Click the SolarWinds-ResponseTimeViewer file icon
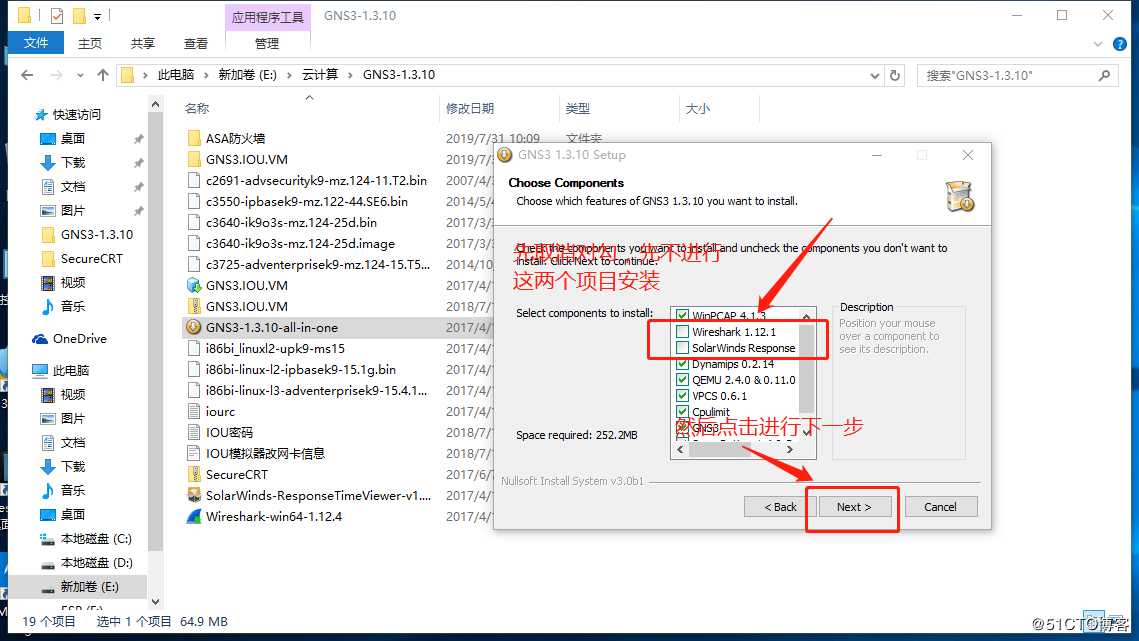The height and width of the screenshot is (641, 1139). pos(193,496)
